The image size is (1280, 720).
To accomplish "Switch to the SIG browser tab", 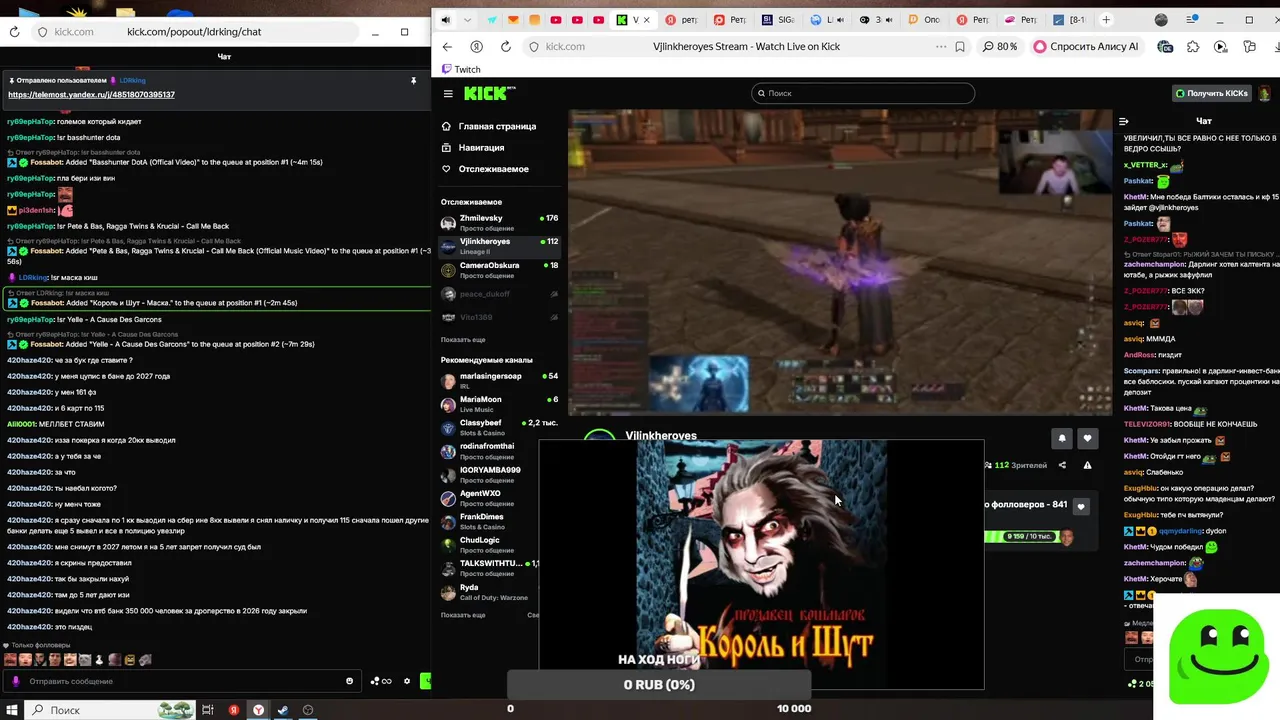I will [777, 19].
